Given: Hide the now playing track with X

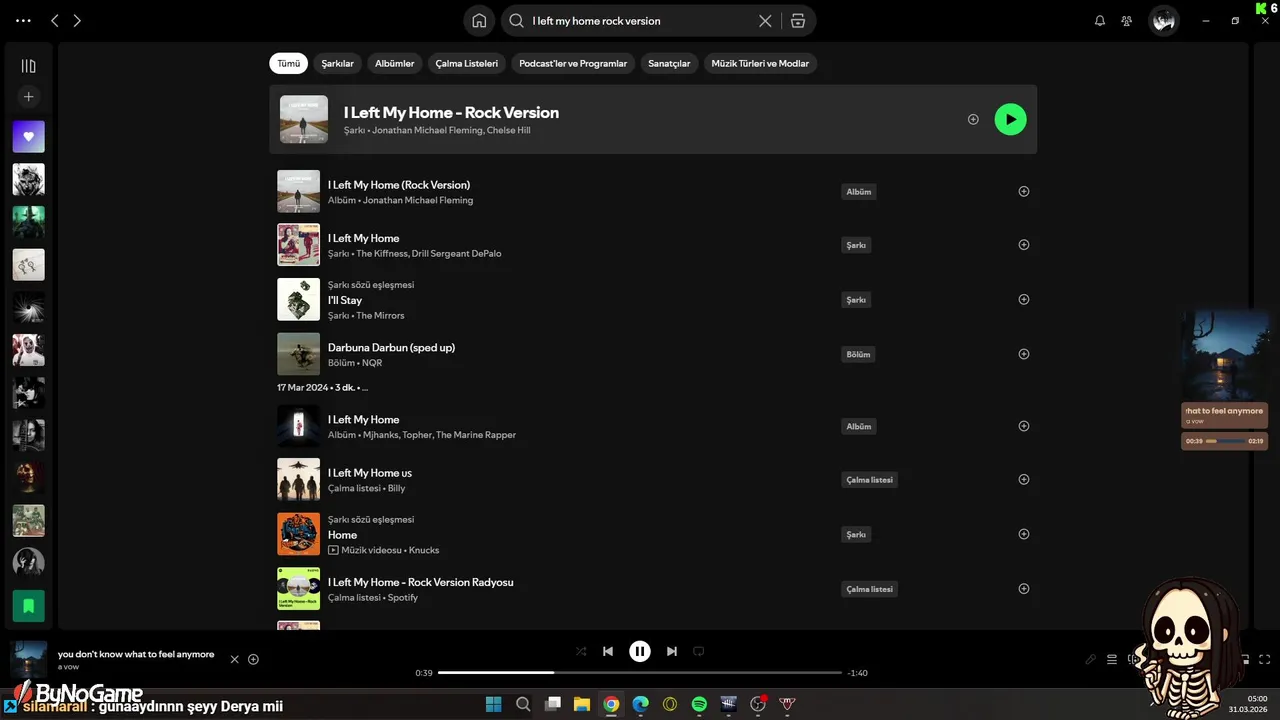Looking at the screenshot, I should [x=235, y=659].
